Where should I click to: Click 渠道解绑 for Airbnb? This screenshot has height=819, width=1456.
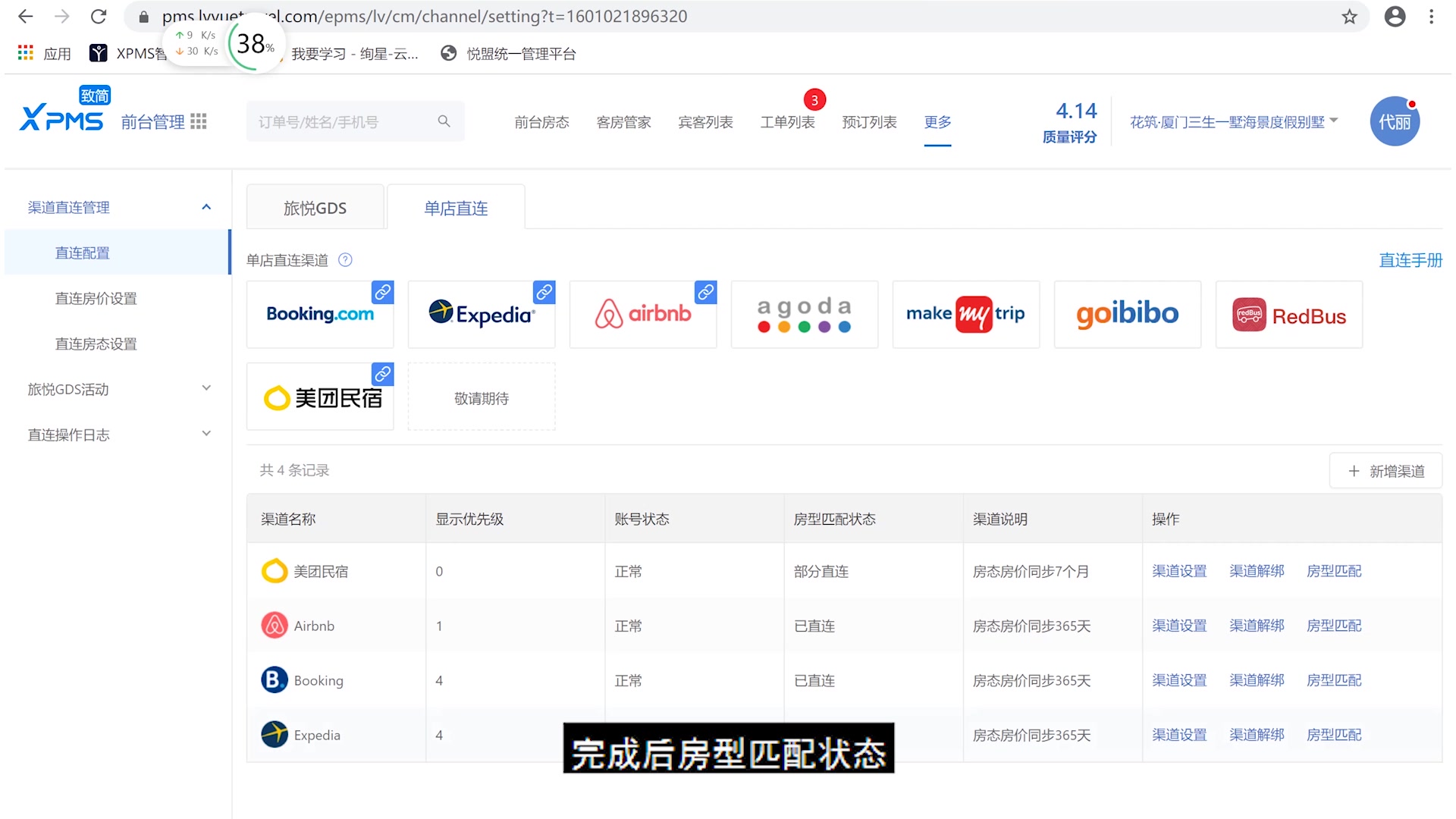[x=1257, y=625]
